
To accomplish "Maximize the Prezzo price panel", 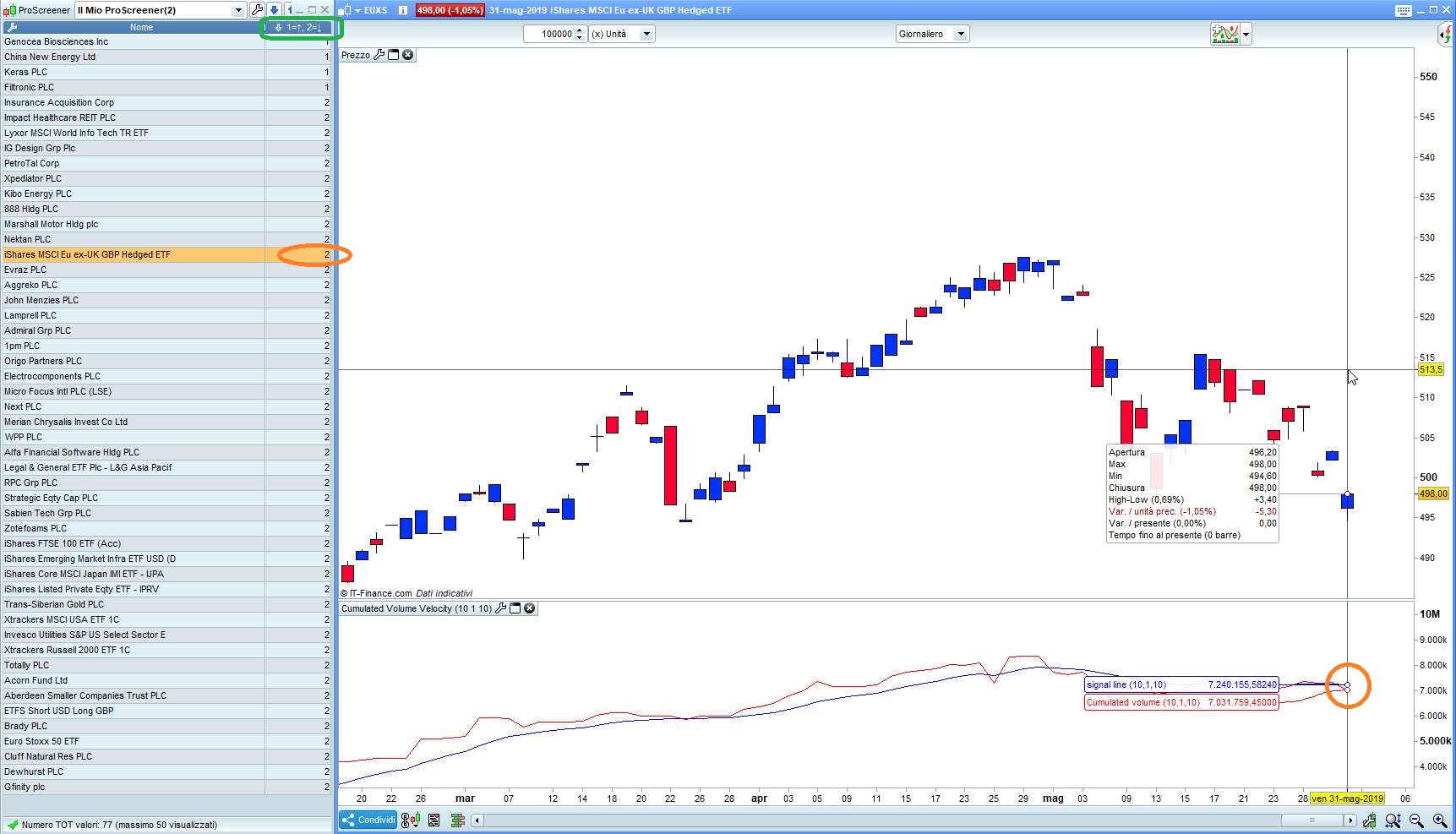I will click(393, 55).
